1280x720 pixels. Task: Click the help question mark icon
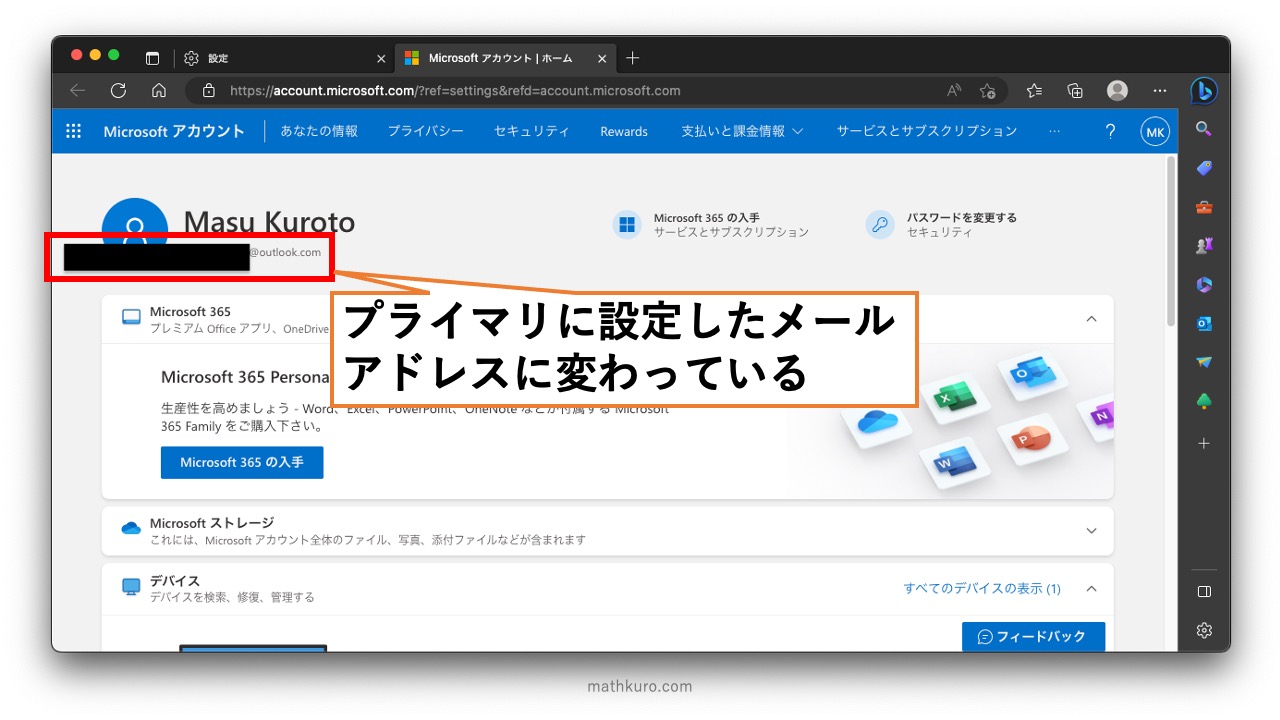pyautogui.click(x=1110, y=131)
